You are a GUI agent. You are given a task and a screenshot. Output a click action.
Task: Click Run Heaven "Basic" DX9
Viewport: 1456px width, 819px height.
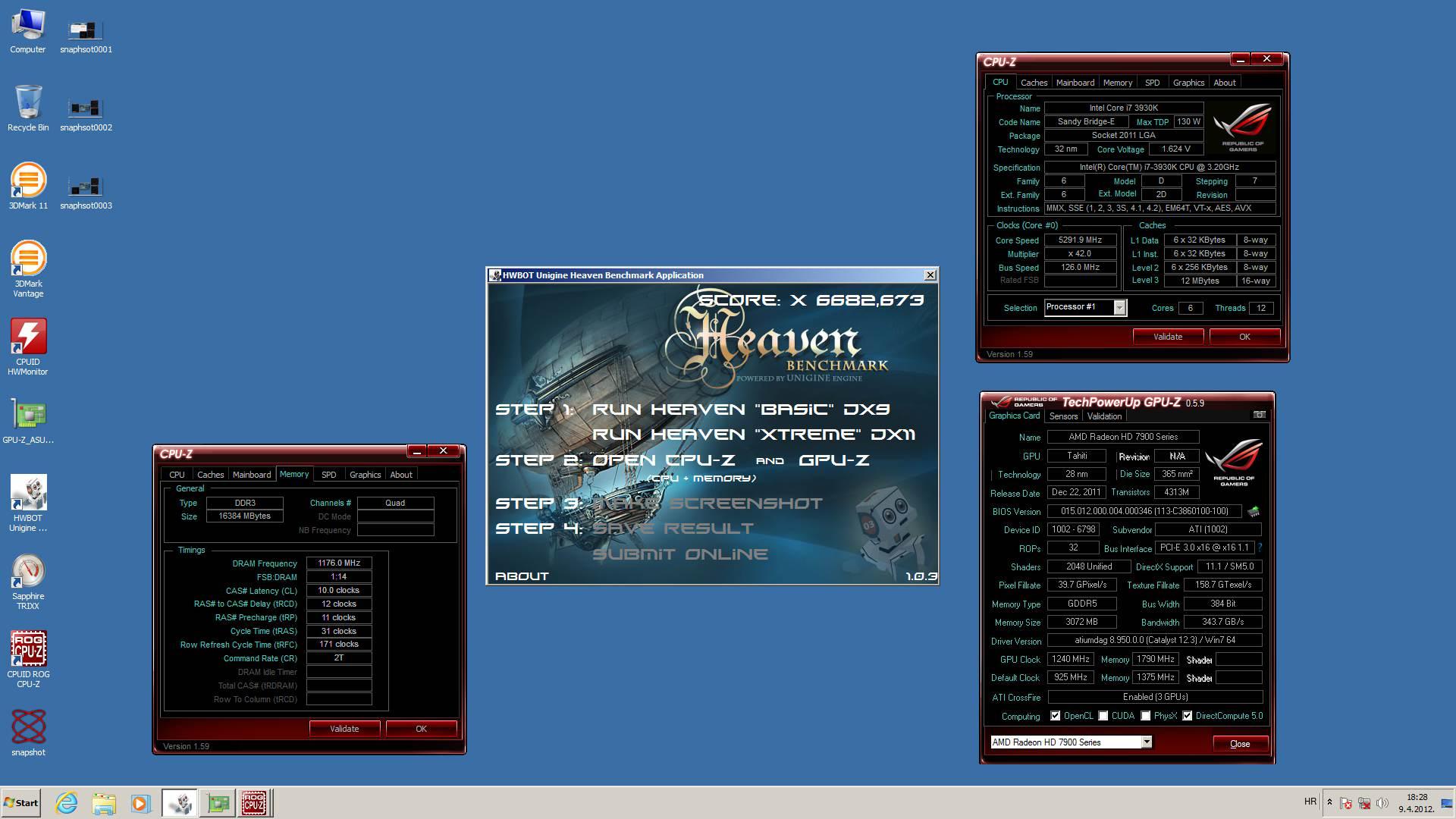(741, 409)
